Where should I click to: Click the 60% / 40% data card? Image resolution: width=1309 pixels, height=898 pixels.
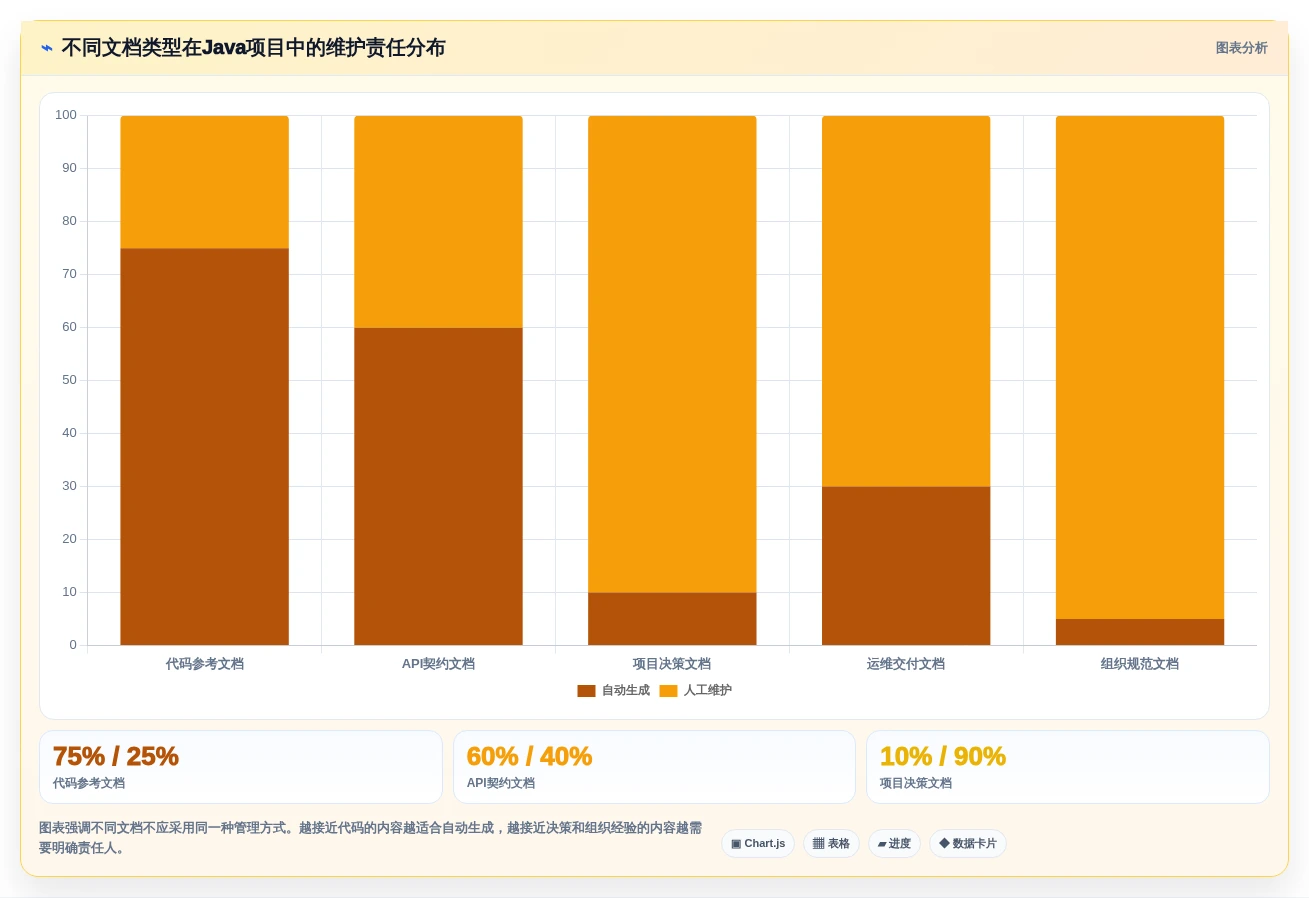click(x=654, y=767)
